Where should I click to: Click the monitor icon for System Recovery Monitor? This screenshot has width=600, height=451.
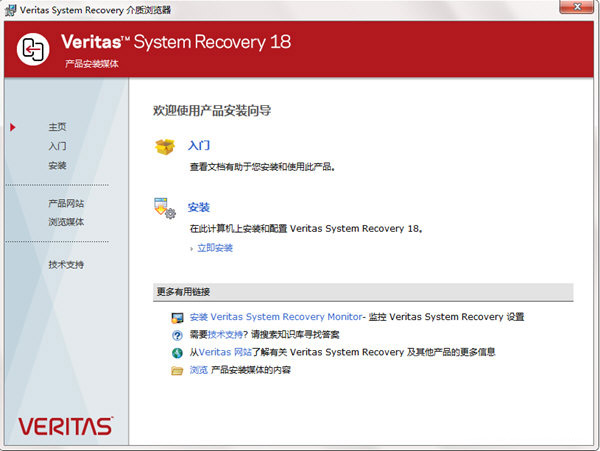[177, 317]
